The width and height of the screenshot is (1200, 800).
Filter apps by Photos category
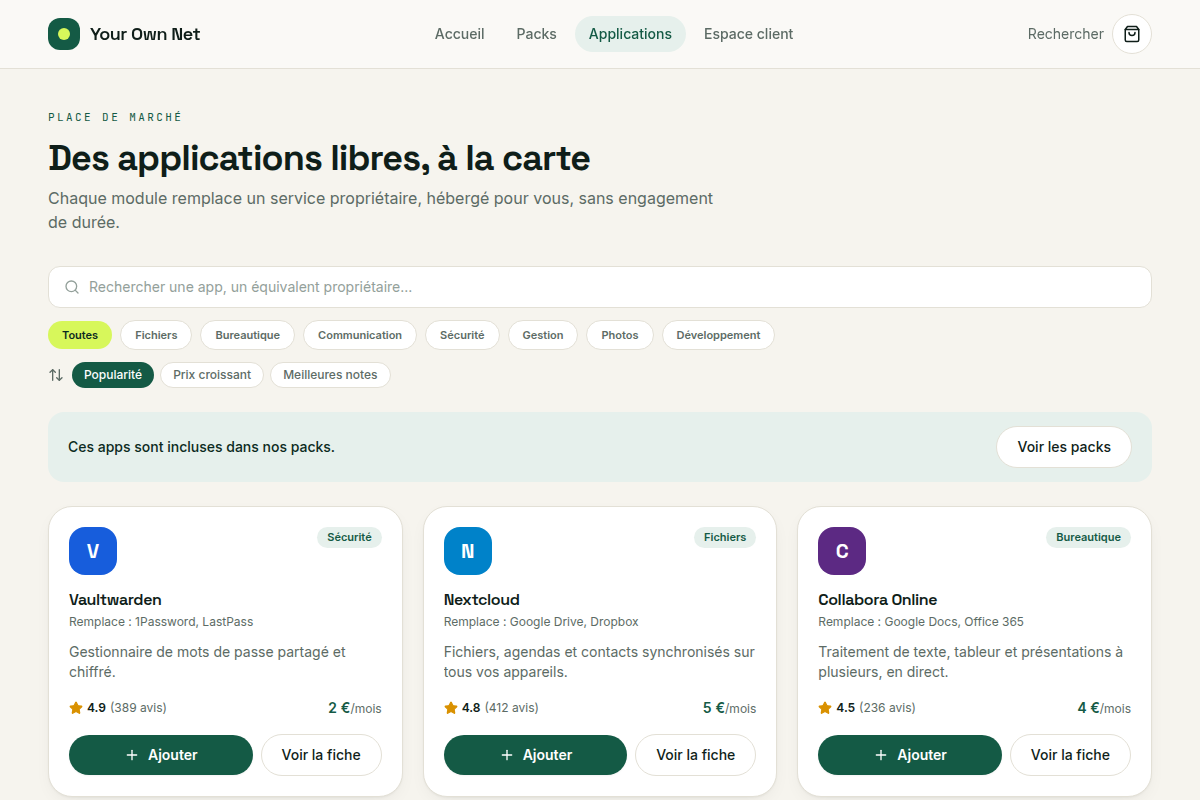click(620, 335)
